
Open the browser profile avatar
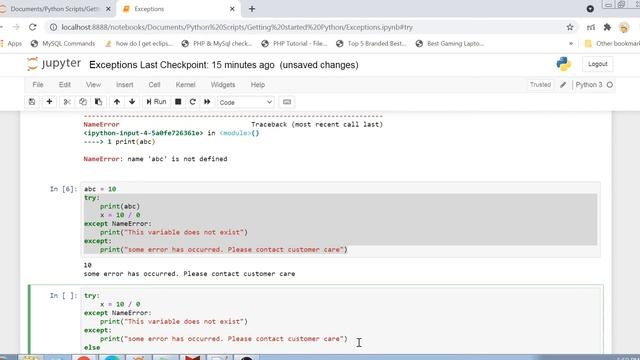pos(624,27)
